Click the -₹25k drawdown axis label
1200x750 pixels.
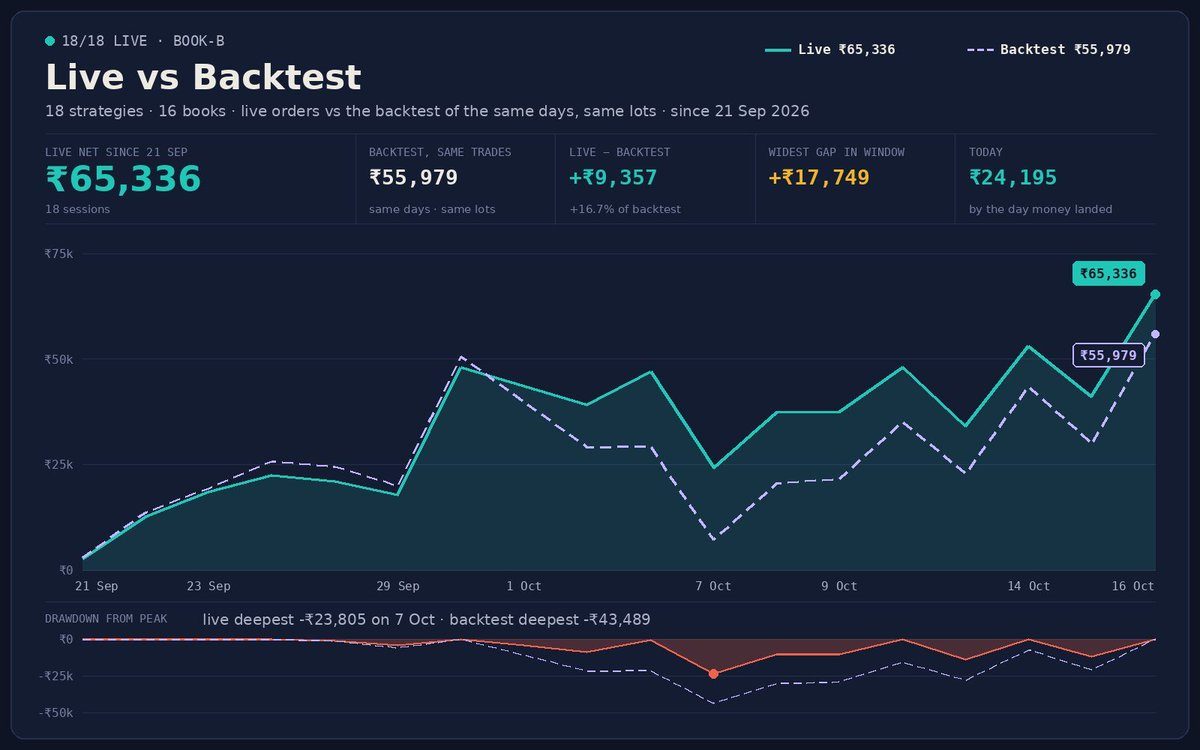(x=56, y=676)
